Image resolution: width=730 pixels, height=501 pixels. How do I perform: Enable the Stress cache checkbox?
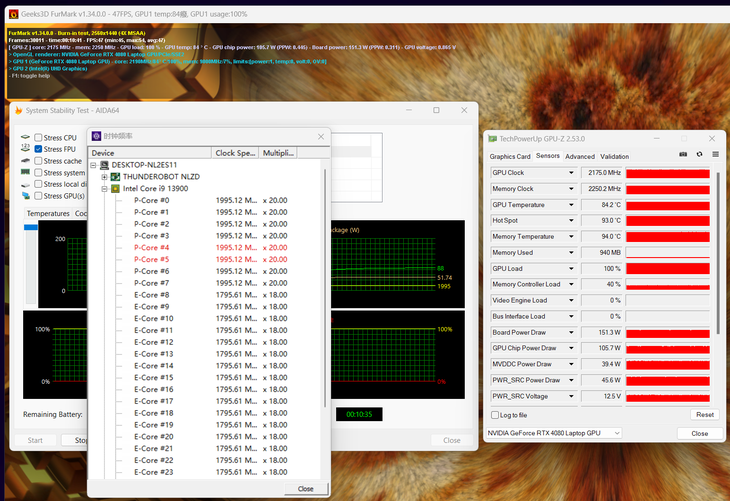click(x=38, y=161)
